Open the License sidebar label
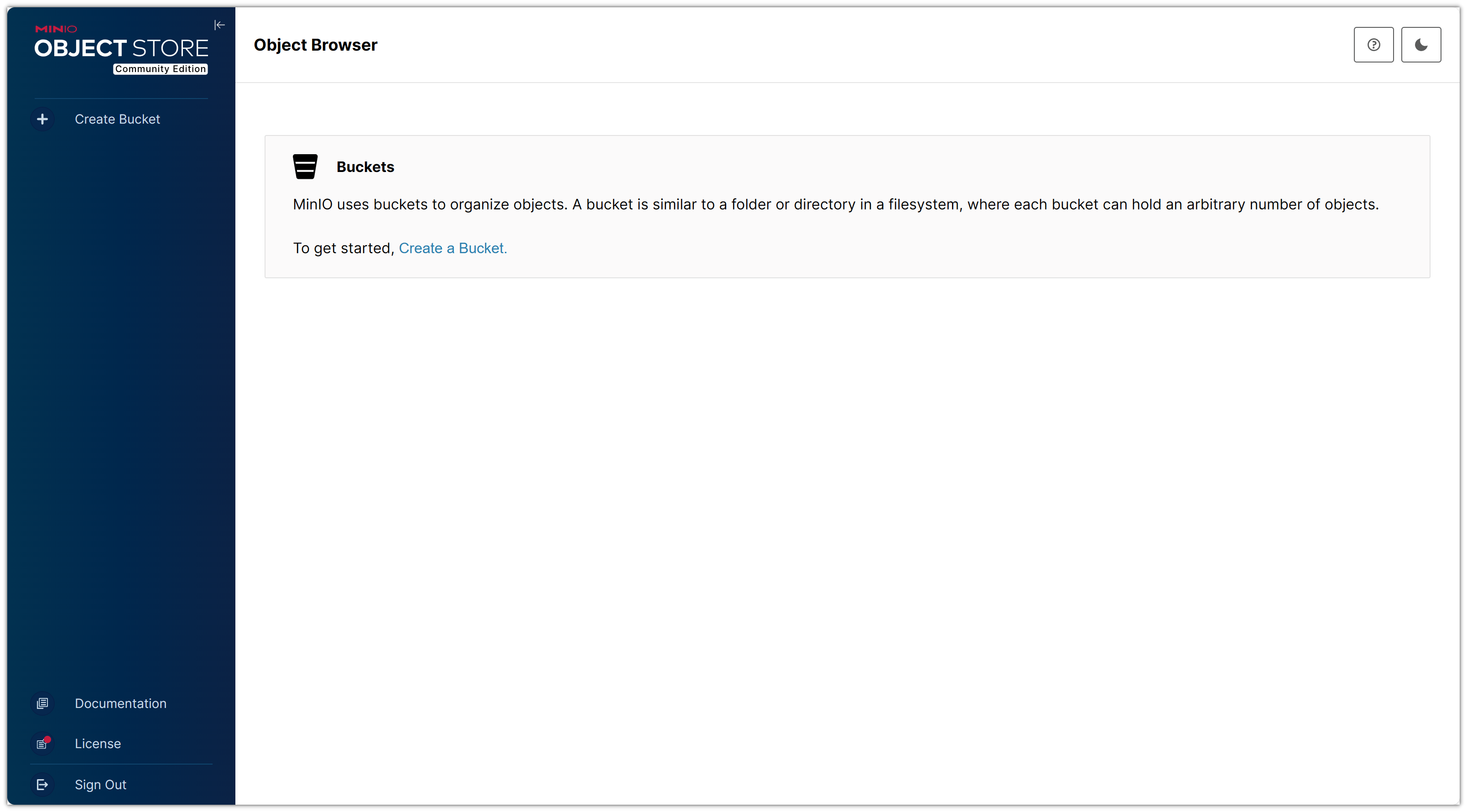The width and height of the screenshot is (1467, 812). pyautogui.click(x=98, y=744)
